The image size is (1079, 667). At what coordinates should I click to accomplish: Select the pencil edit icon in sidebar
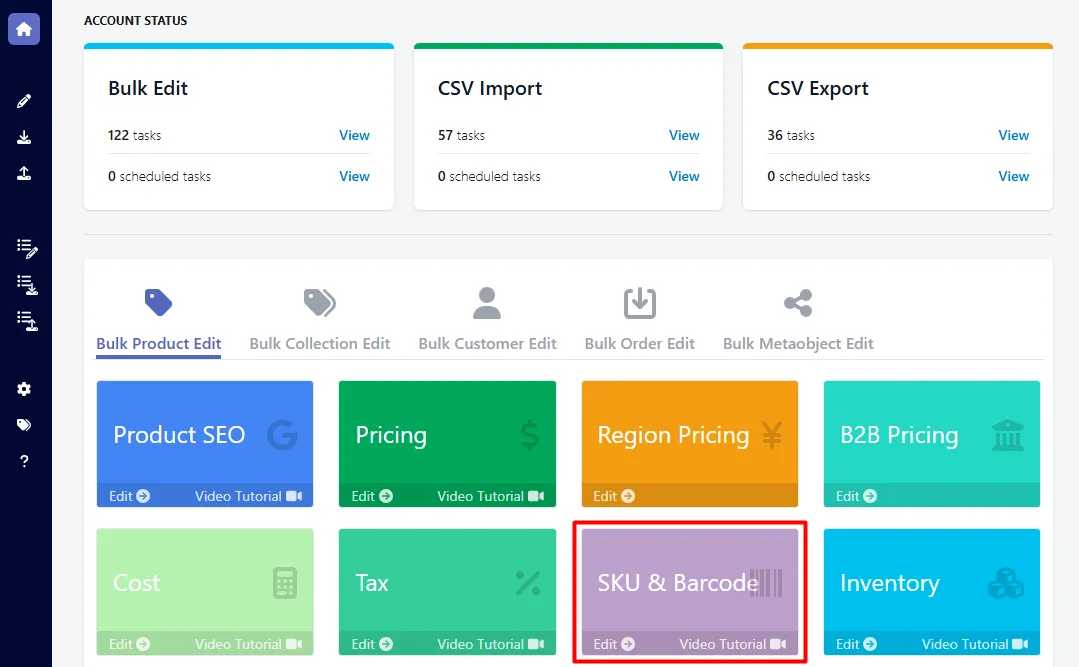pyautogui.click(x=24, y=101)
